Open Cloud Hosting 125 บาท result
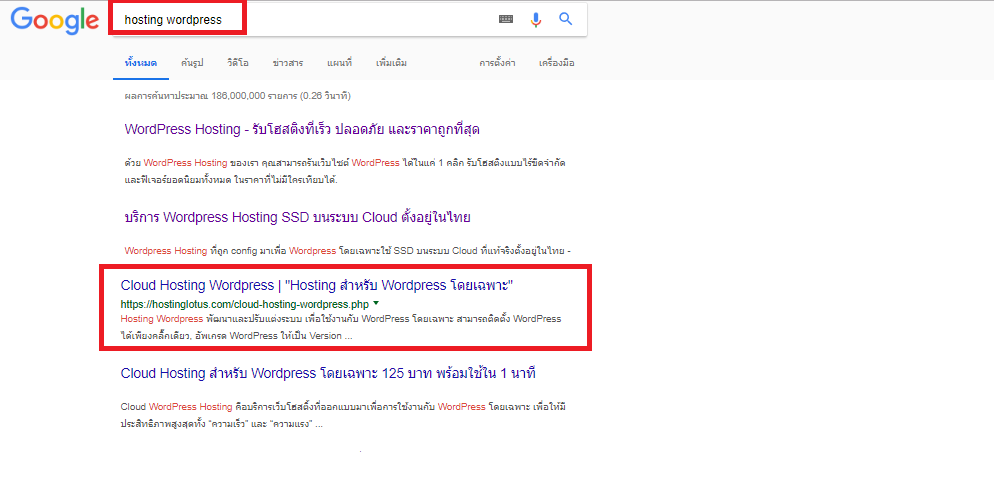This screenshot has height=479, width=994. 328,373
